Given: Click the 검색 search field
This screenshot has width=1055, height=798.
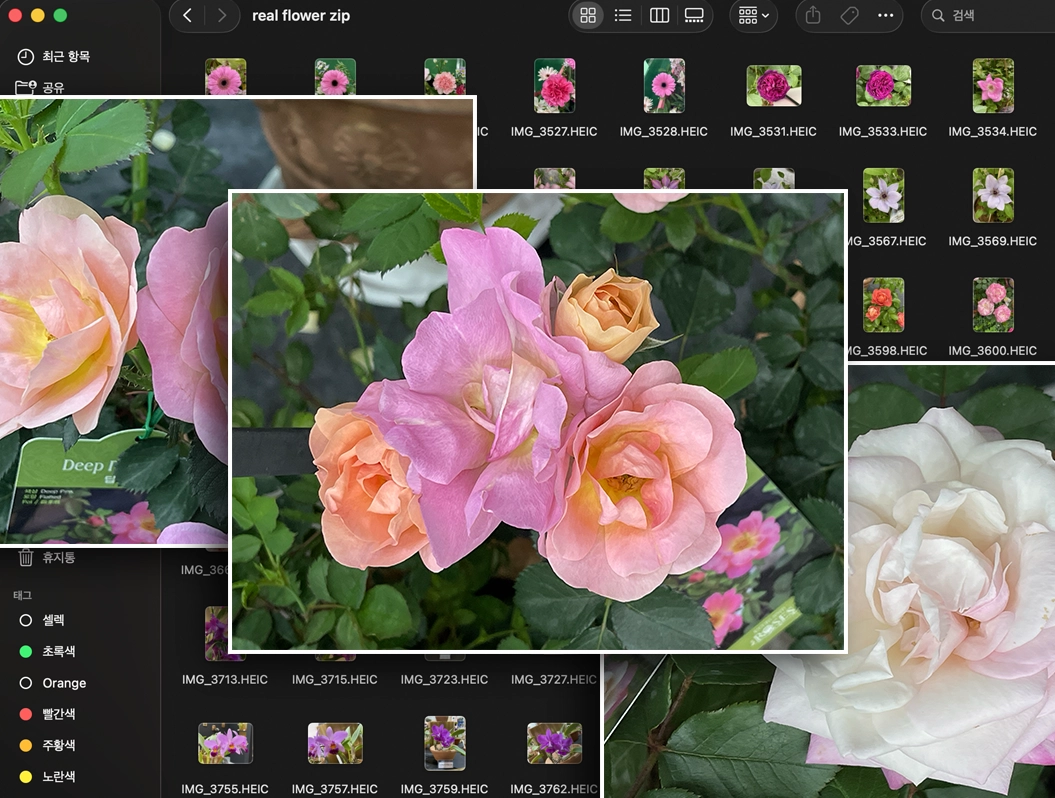Looking at the screenshot, I should click(x=988, y=15).
